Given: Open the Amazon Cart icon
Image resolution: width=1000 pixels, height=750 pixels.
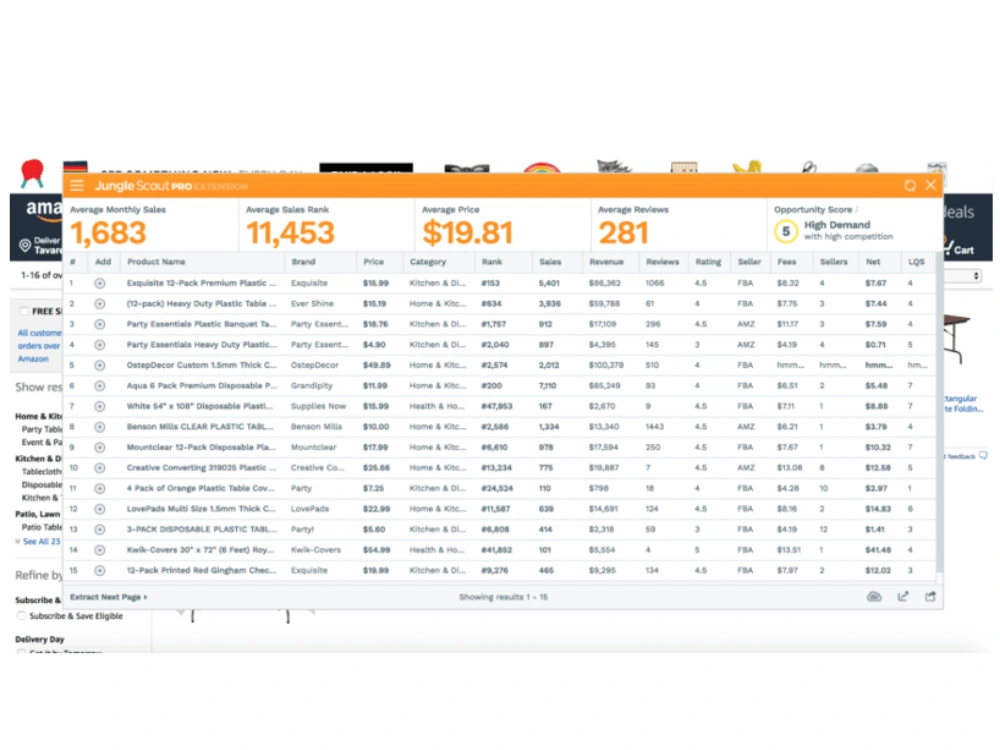Looking at the screenshot, I should (x=959, y=247).
